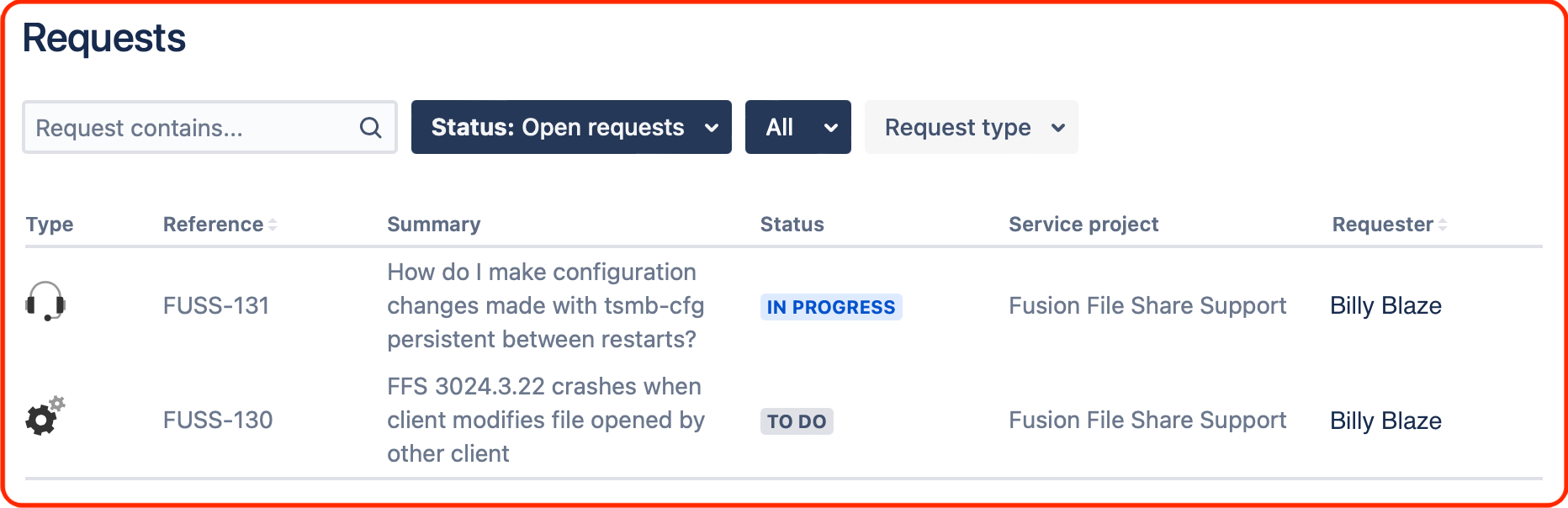This screenshot has height=508, width=1568.
Task: Click the headset icon next to FUSS-131
Action: pyautogui.click(x=46, y=303)
